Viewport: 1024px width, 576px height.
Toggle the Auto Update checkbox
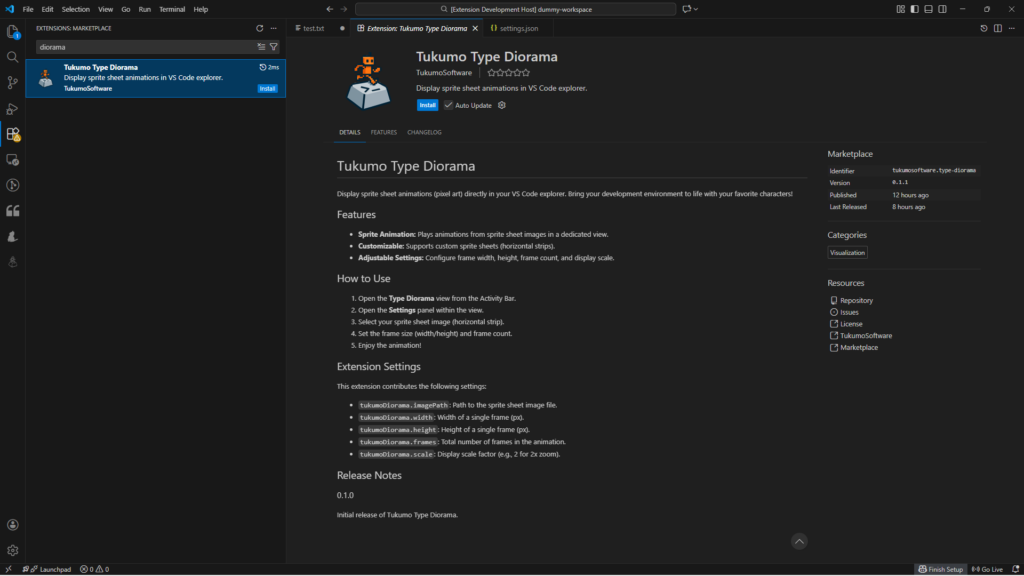pos(449,105)
